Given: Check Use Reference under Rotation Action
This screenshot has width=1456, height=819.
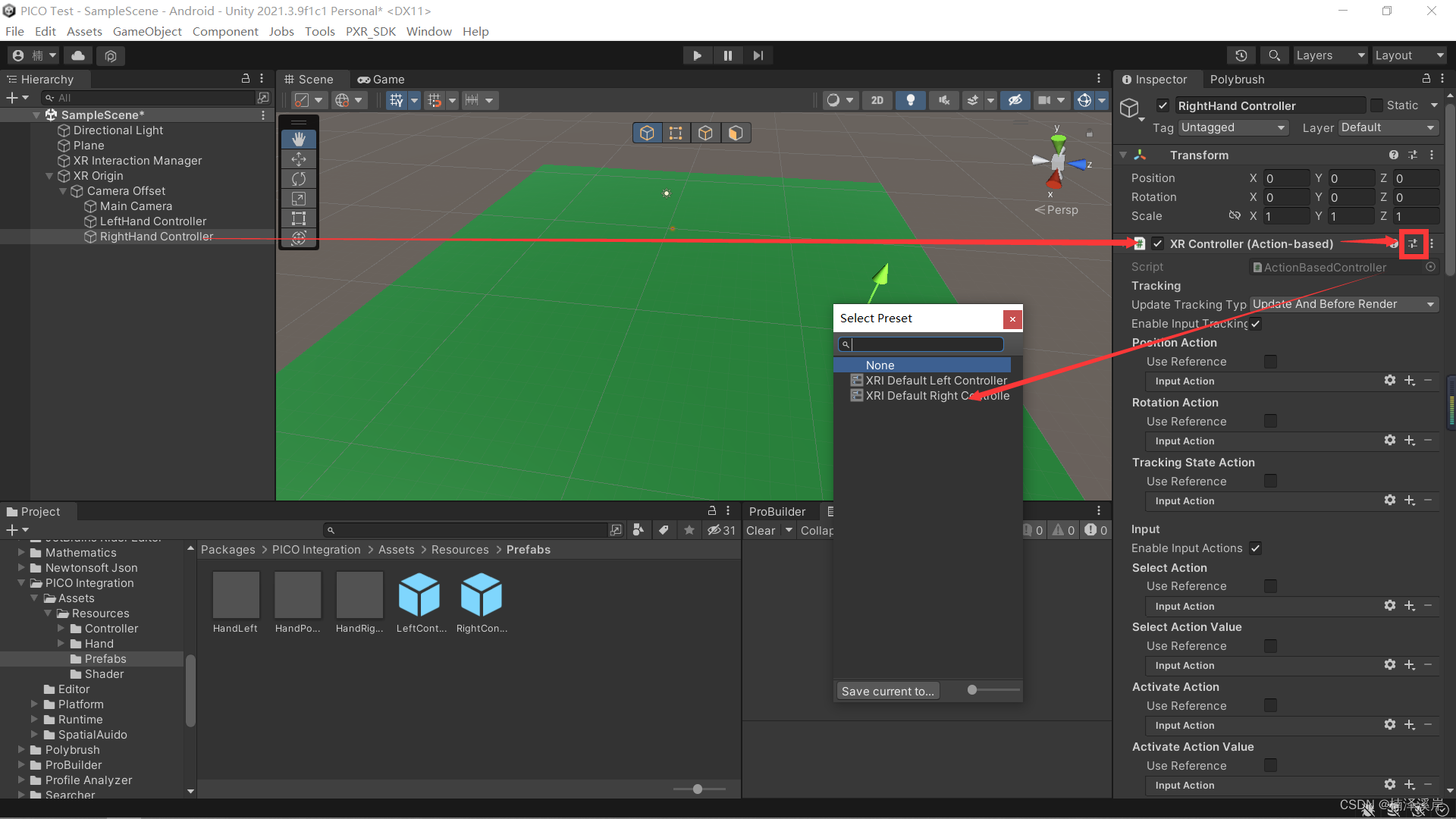Looking at the screenshot, I should [1271, 422].
